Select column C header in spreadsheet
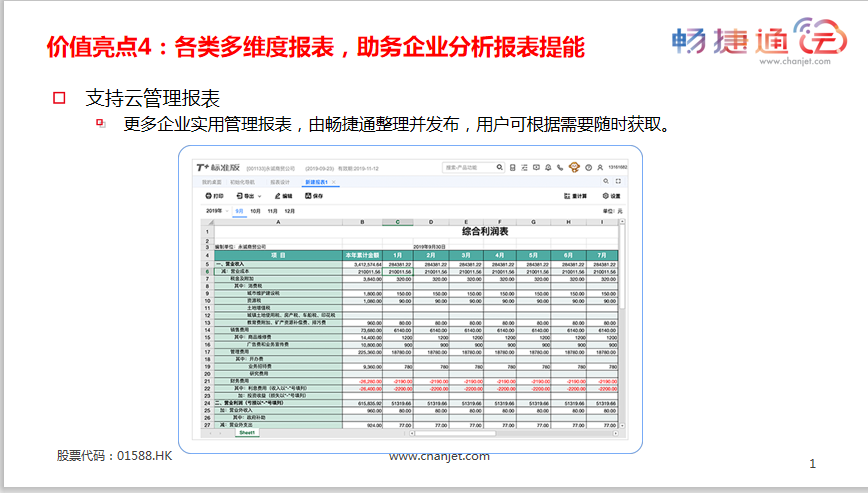The width and height of the screenshot is (868, 493). click(397, 222)
